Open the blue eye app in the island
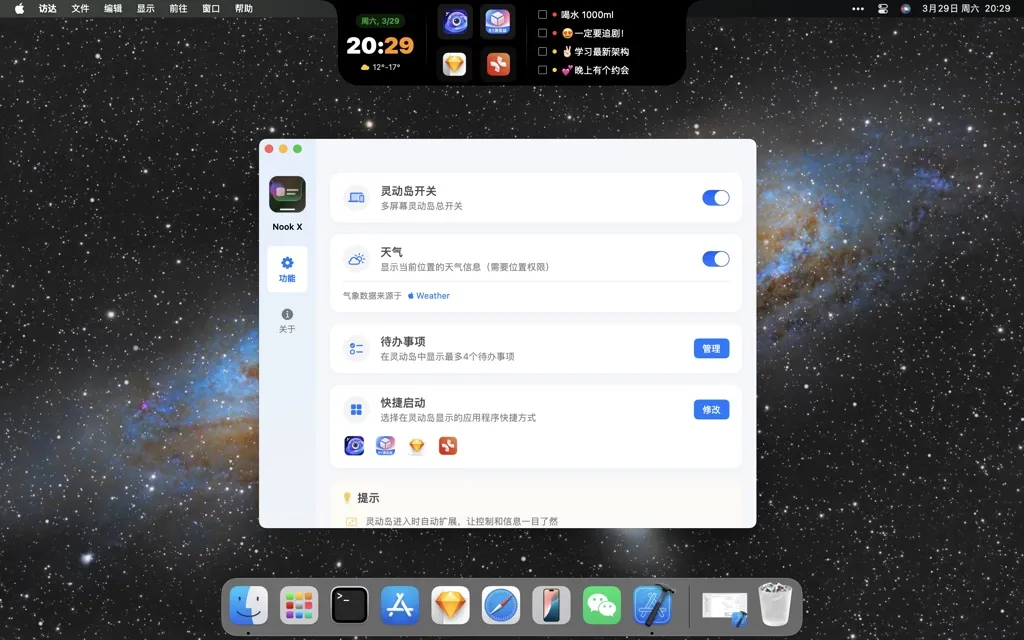Viewport: 1024px width, 640px height. click(x=455, y=21)
